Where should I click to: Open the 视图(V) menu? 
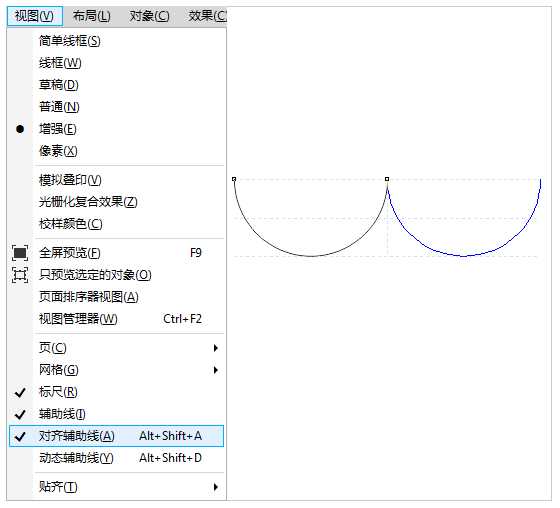35,16
